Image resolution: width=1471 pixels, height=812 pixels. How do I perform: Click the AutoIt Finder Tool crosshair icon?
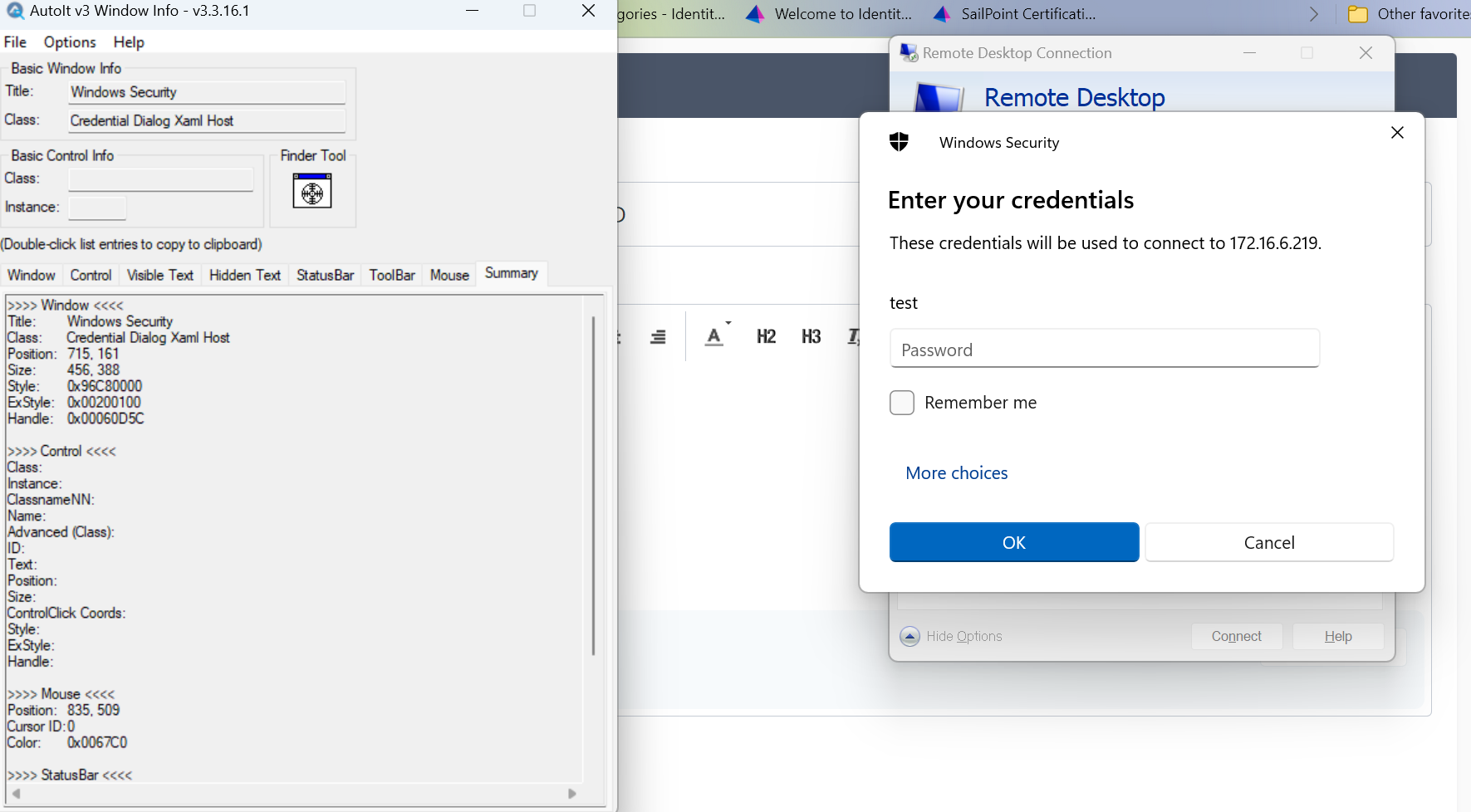(312, 192)
